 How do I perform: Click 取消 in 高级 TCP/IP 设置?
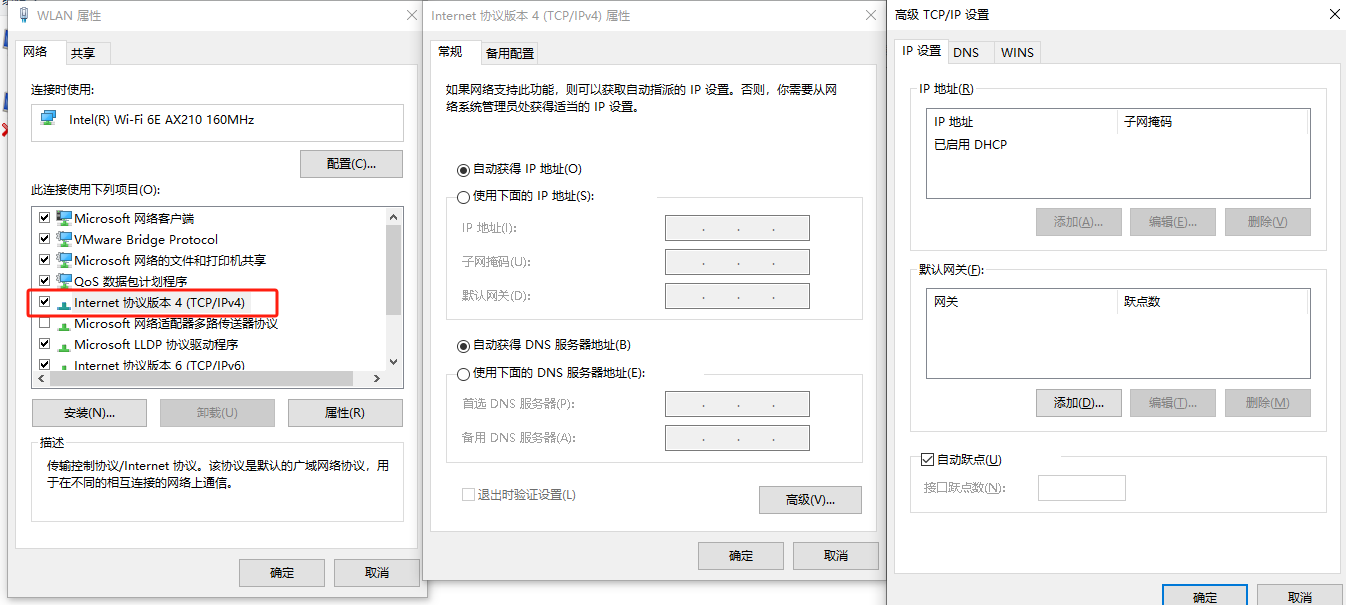1300,596
